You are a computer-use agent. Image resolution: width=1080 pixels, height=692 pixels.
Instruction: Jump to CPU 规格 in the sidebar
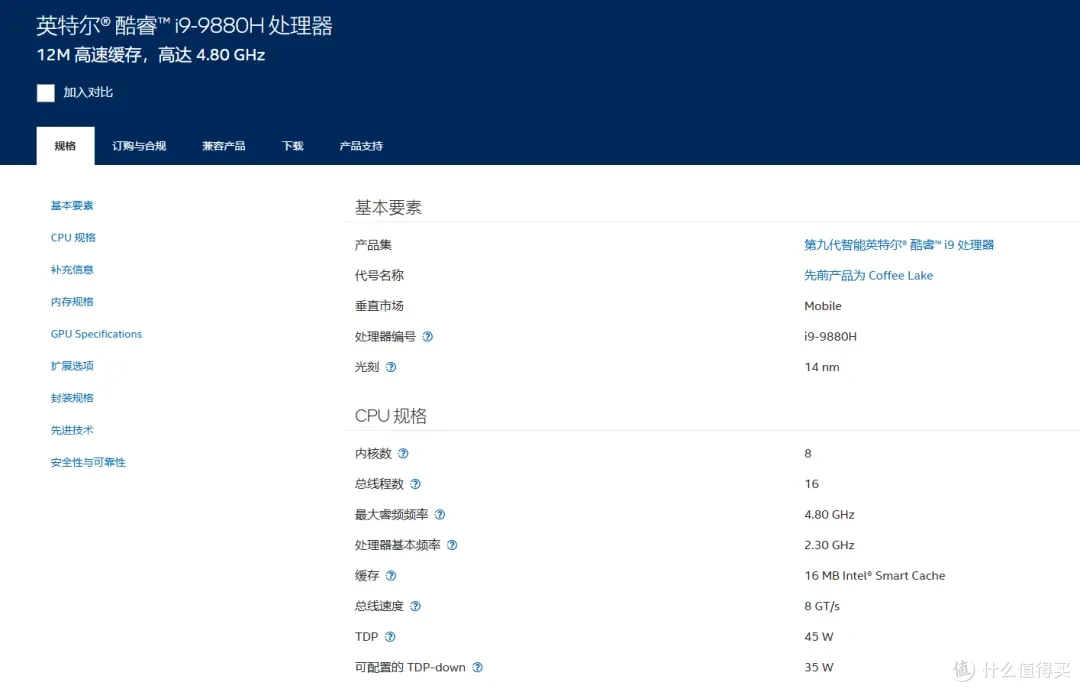(73, 238)
